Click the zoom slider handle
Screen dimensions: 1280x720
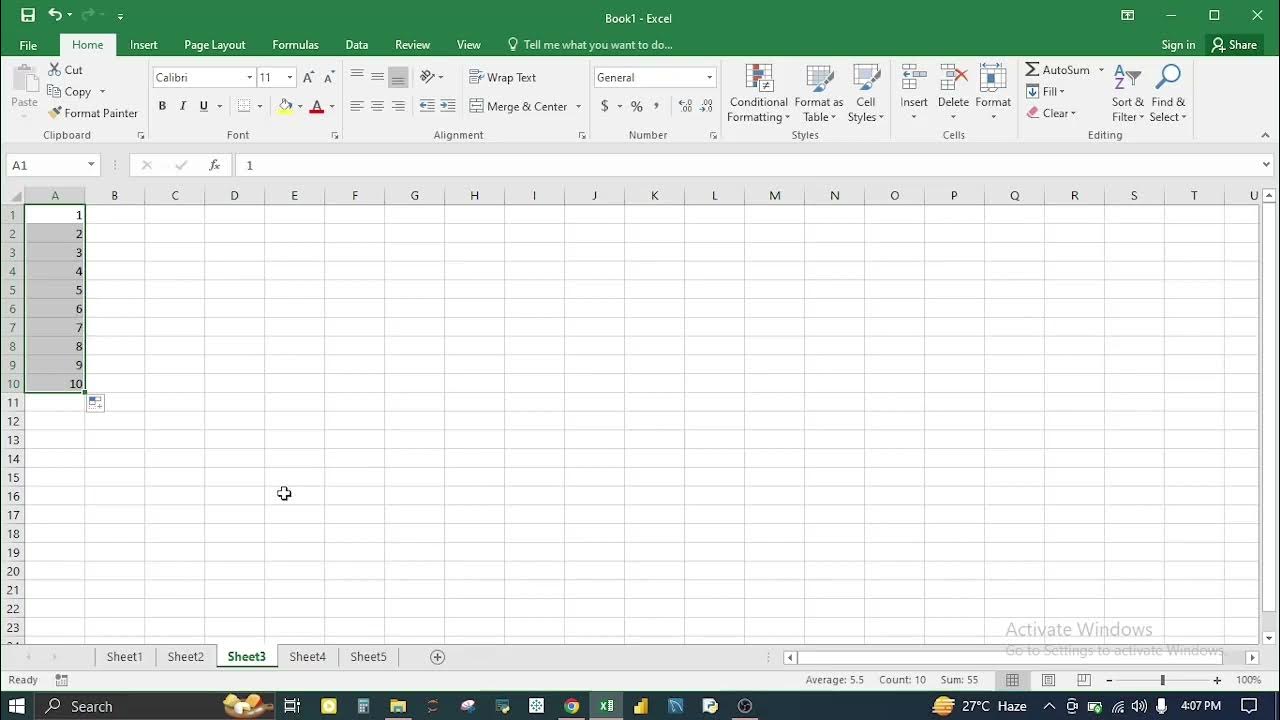(x=1162, y=680)
